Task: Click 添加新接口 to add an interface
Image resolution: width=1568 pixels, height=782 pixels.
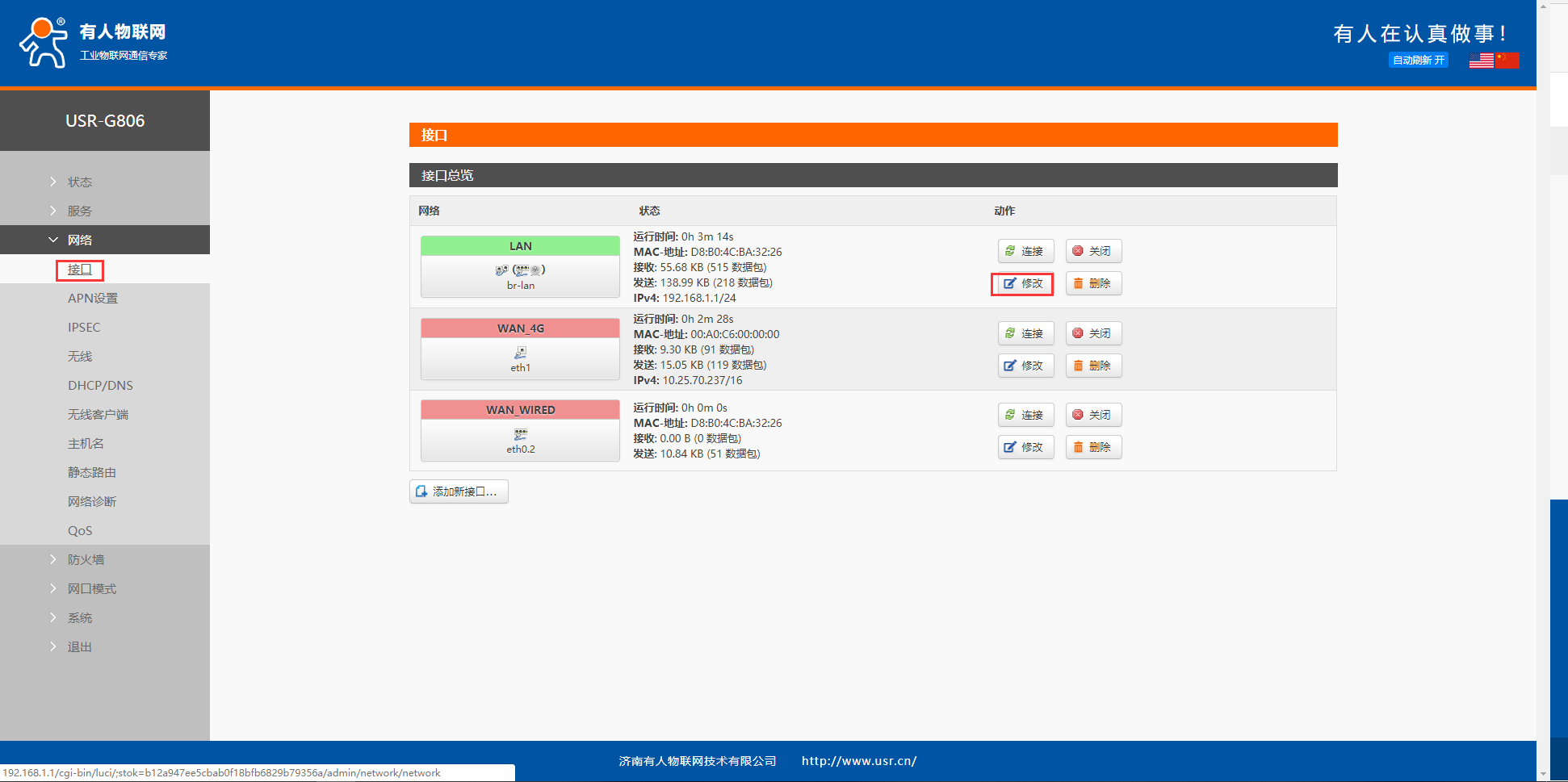Action: coord(459,491)
